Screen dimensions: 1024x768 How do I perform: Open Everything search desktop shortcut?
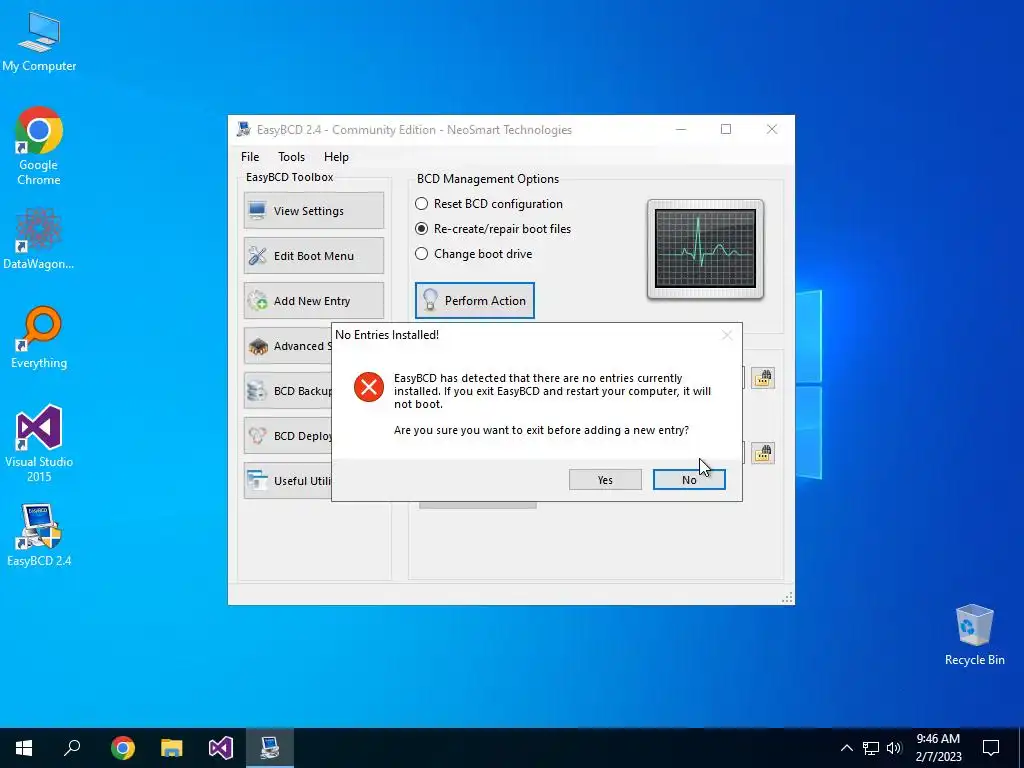pyautogui.click(x=39, y=337)
